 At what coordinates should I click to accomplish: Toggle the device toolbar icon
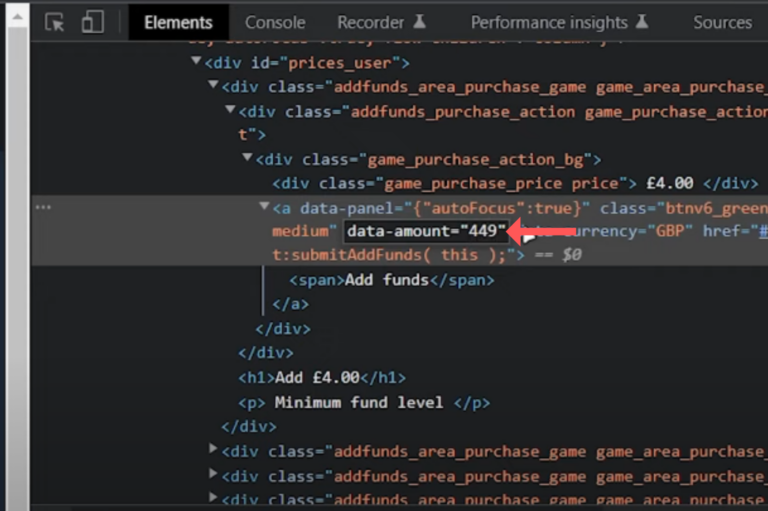click(92, 22)
